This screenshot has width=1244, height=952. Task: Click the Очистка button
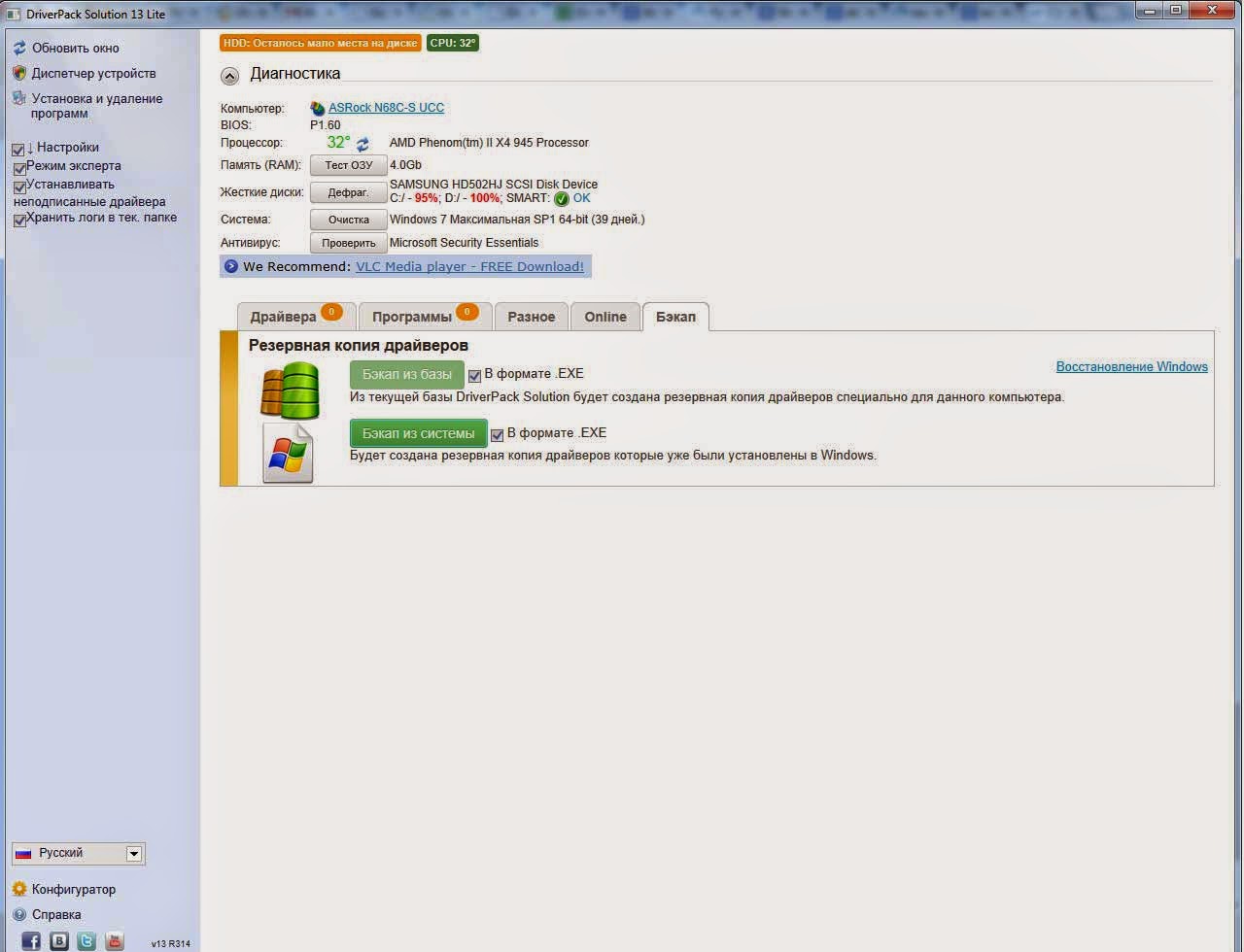[349, 220]
